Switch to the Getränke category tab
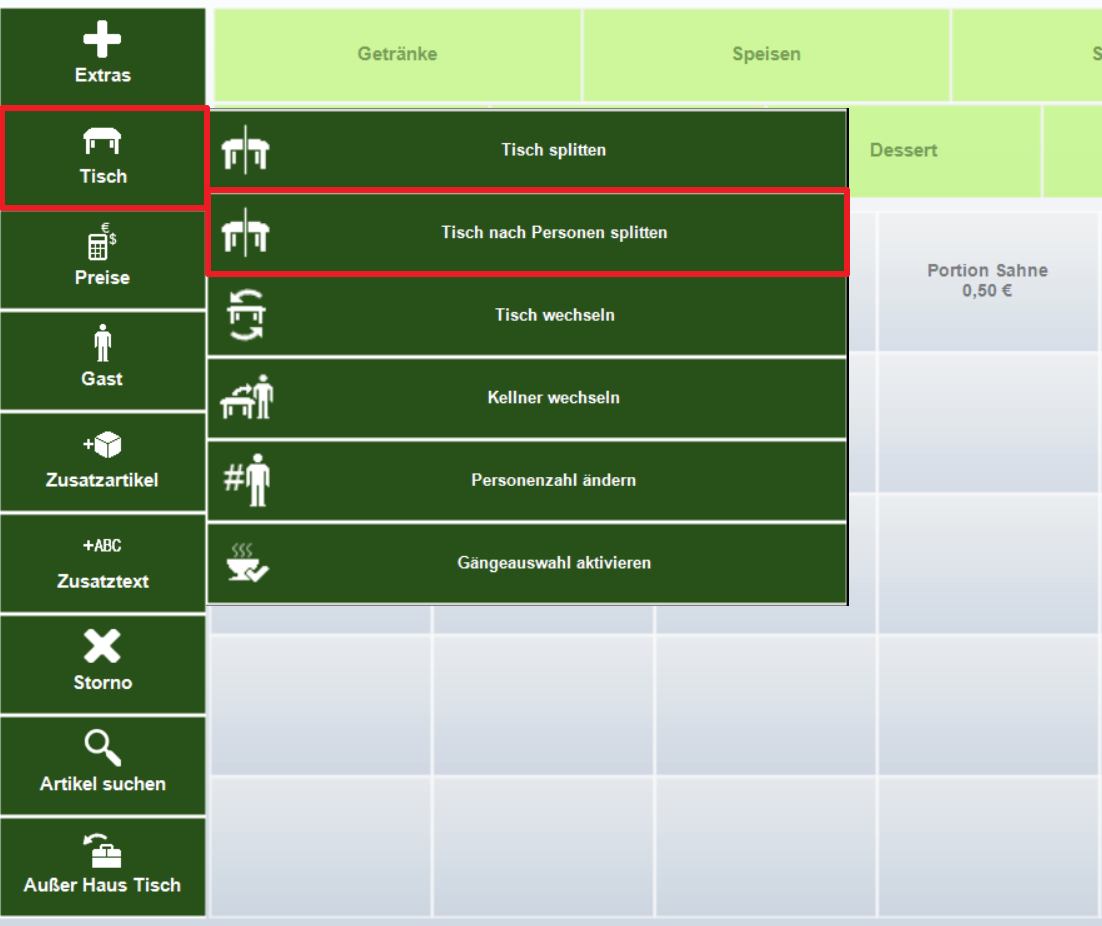Image resolution: width=1102 pixels, height=926 pixels. click(x=398, y=54)
